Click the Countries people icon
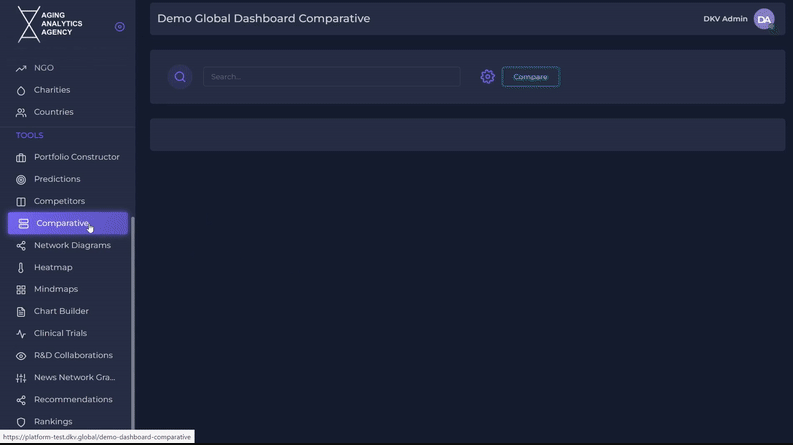Viewport: 793px width, 445px height. point(21,113)
